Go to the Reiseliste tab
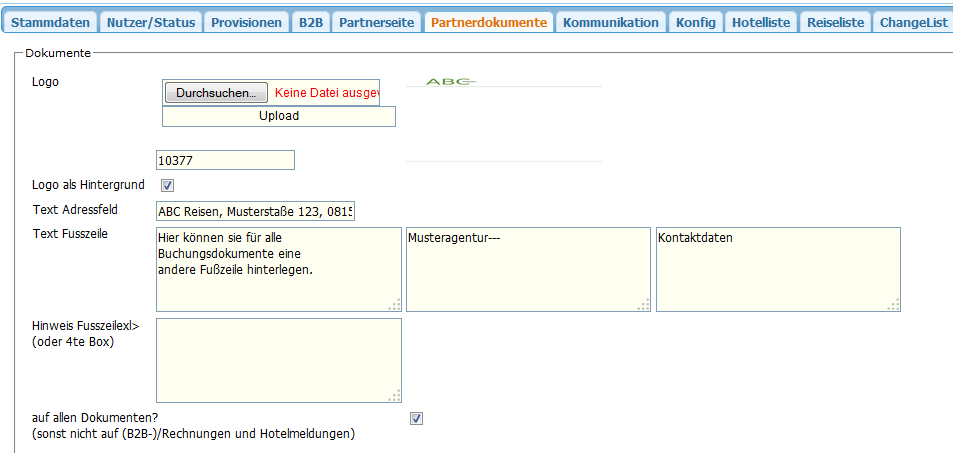Image resolution: width=953 pixels, height=453 pixels. (x=835, y=22)
